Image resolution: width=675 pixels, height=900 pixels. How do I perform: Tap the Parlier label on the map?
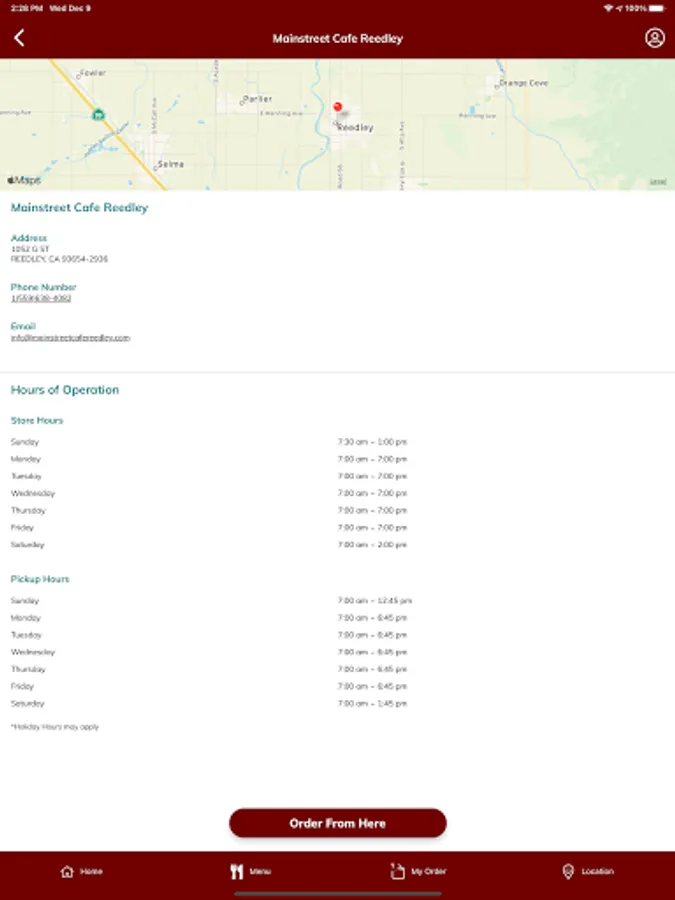point(257,99)
